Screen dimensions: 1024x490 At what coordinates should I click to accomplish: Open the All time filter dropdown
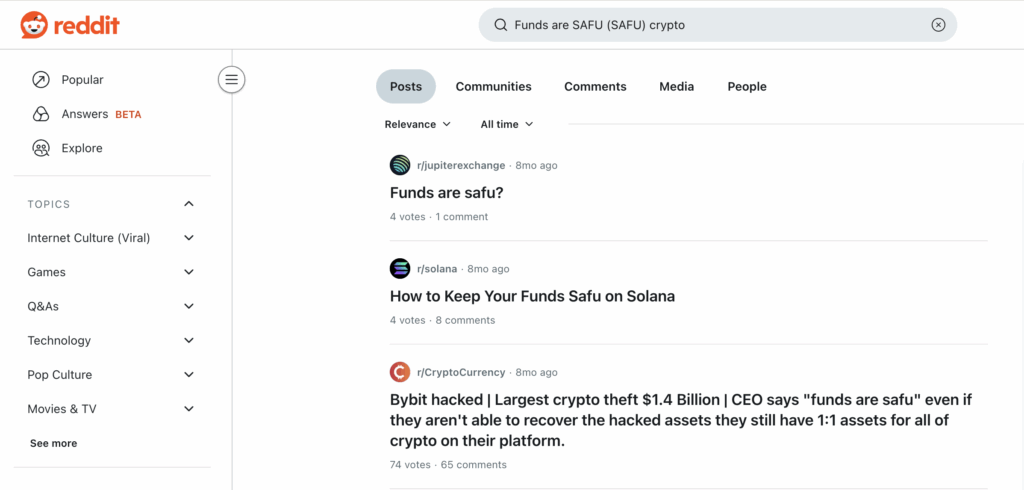click(x=507, y=124)
